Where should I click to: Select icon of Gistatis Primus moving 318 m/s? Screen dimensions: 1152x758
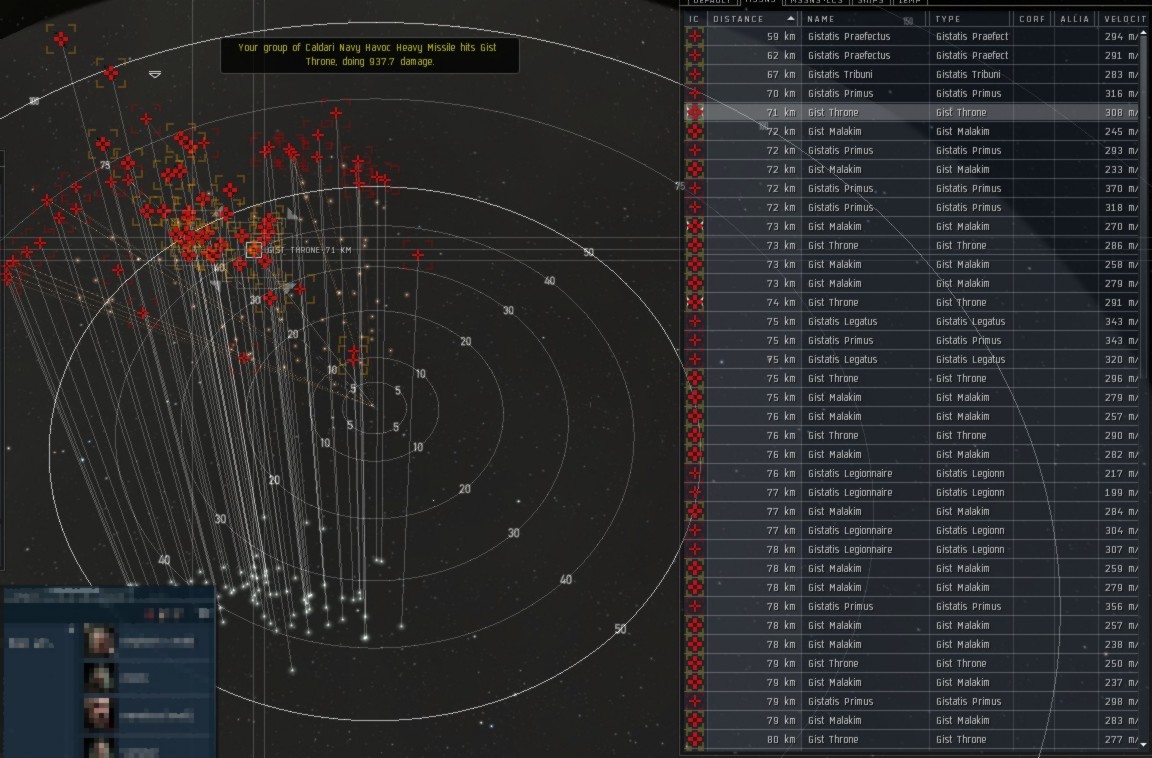(694, 207)
